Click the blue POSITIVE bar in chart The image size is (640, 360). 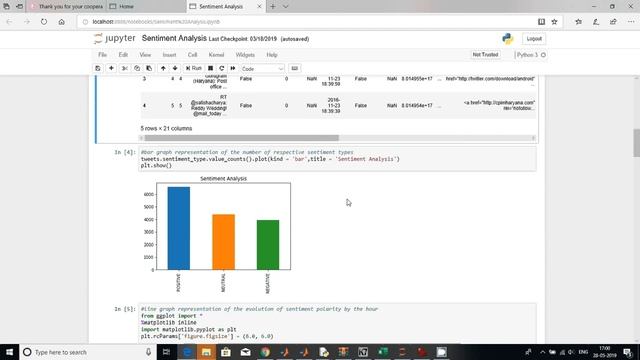[179, 228]
